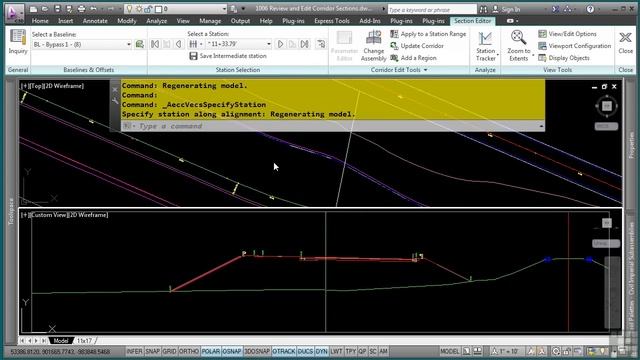Toggle INFER constraints in the status bar
Viewport: 640px width, 360px height.
pyautogui.click(x=134, y=351)
